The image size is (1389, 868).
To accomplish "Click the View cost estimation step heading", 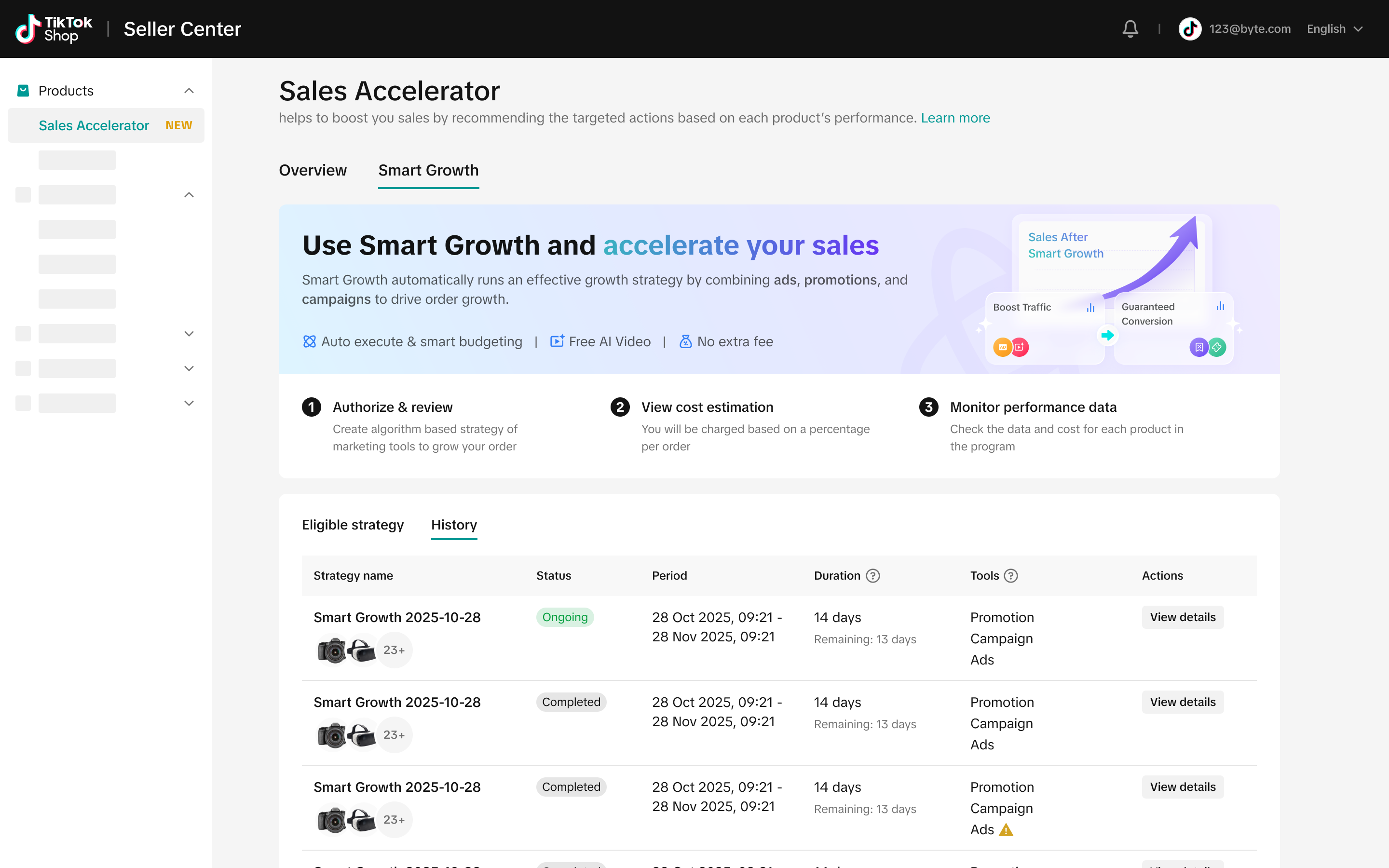I will [x=707, y=407].
